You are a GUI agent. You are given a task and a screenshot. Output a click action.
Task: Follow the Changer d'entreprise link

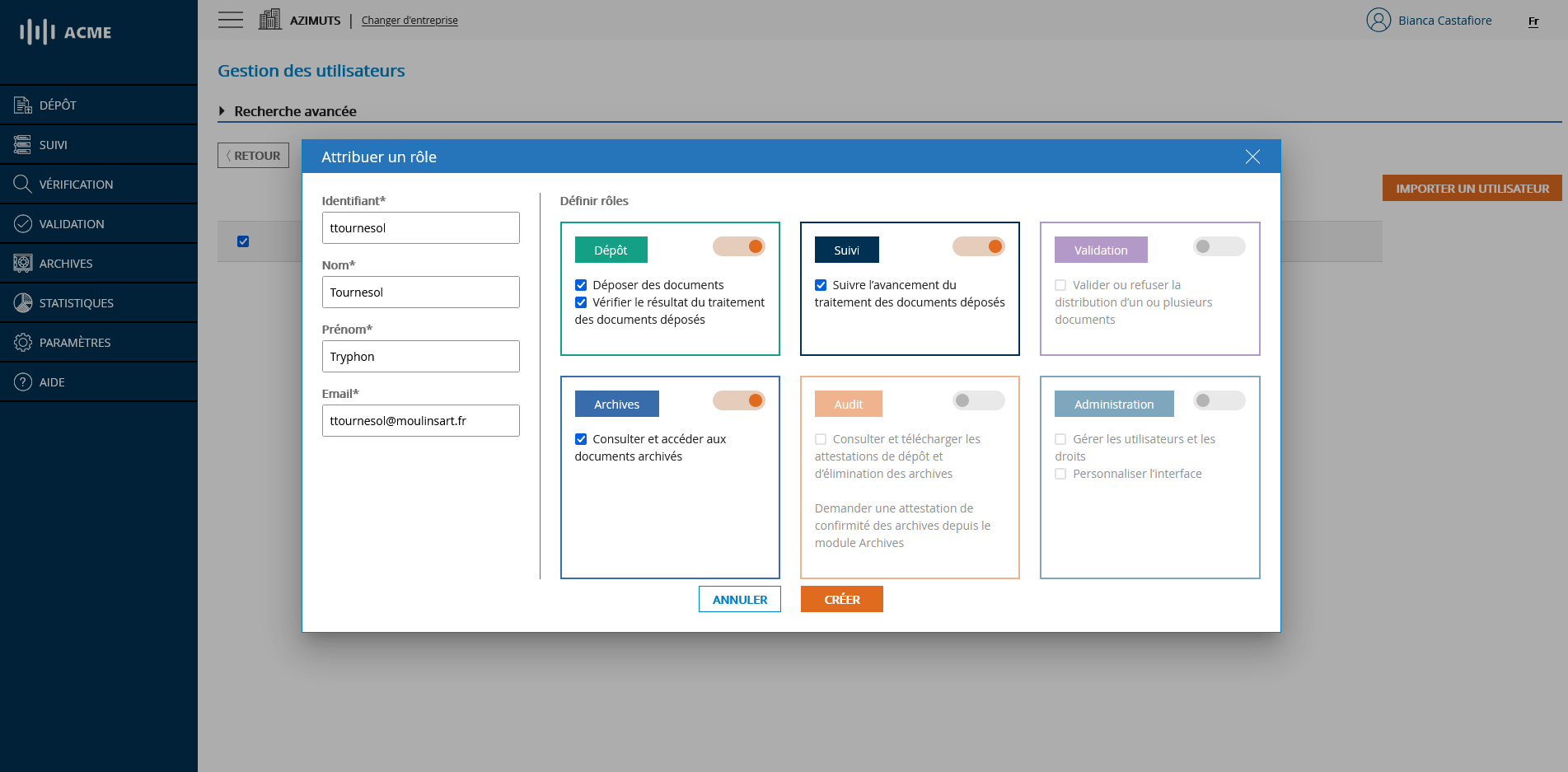pos(410,21)
